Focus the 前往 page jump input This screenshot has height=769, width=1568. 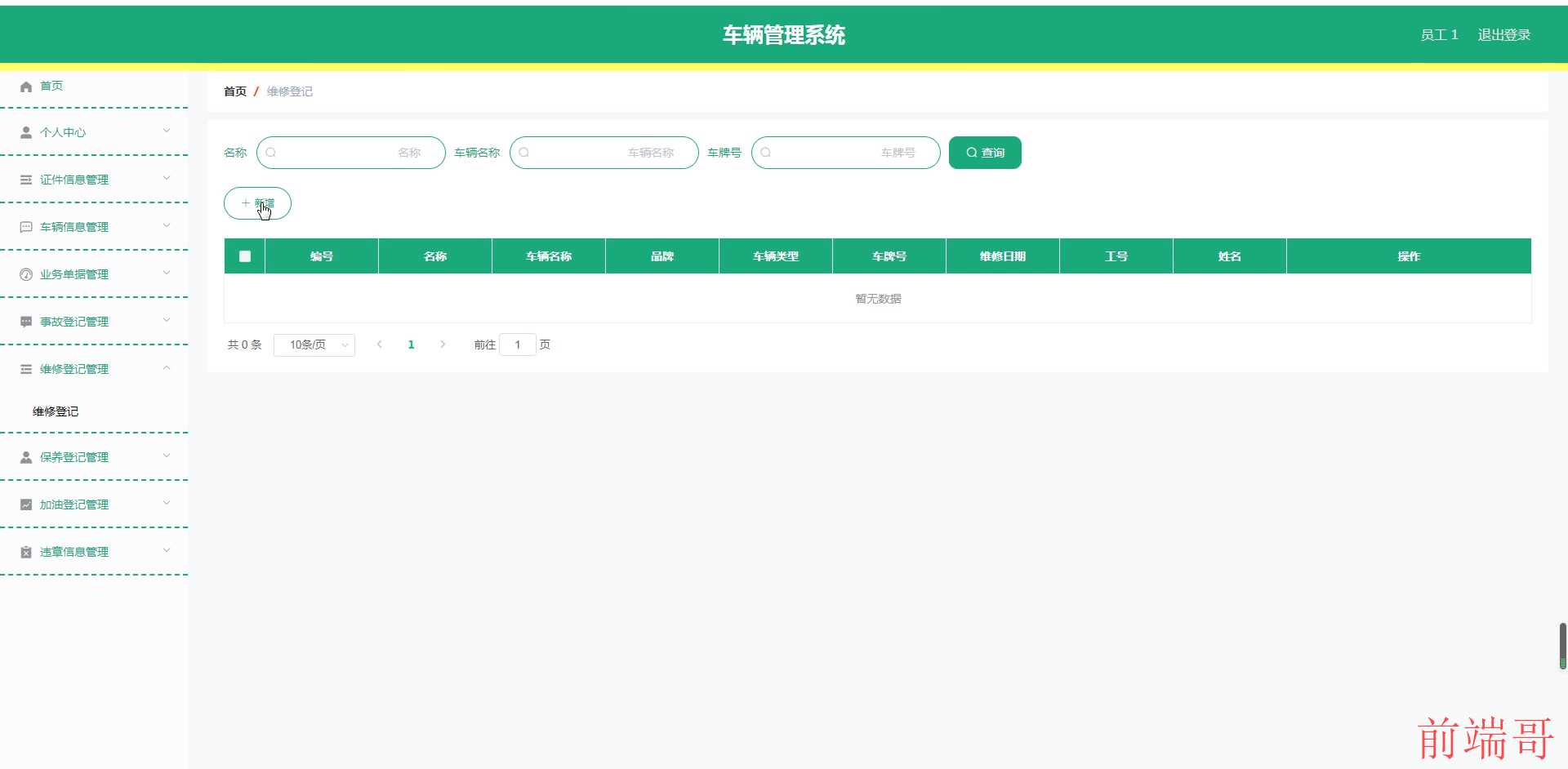click(518, 344)
